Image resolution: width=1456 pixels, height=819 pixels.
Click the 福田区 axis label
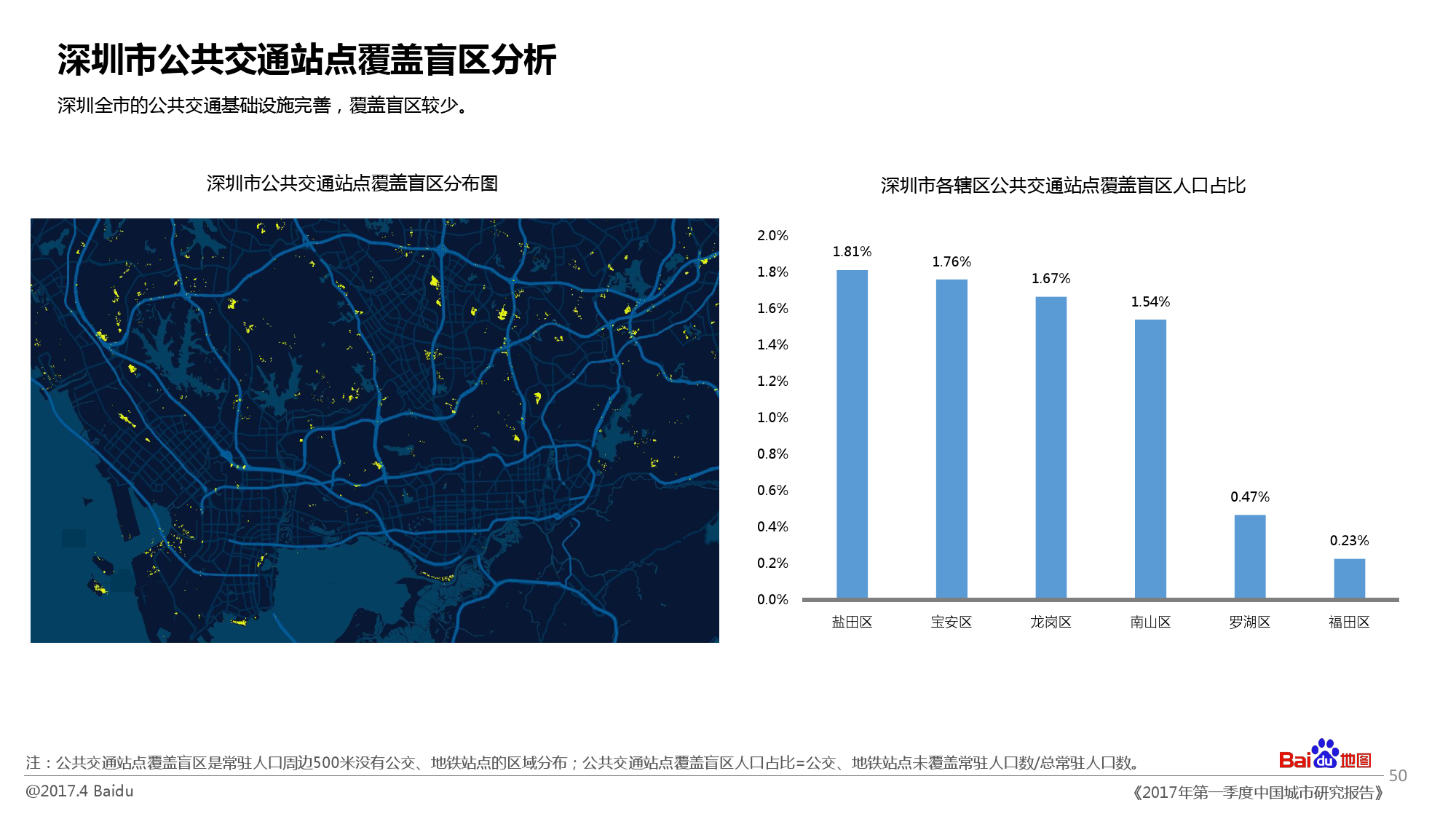[1349, 622]
